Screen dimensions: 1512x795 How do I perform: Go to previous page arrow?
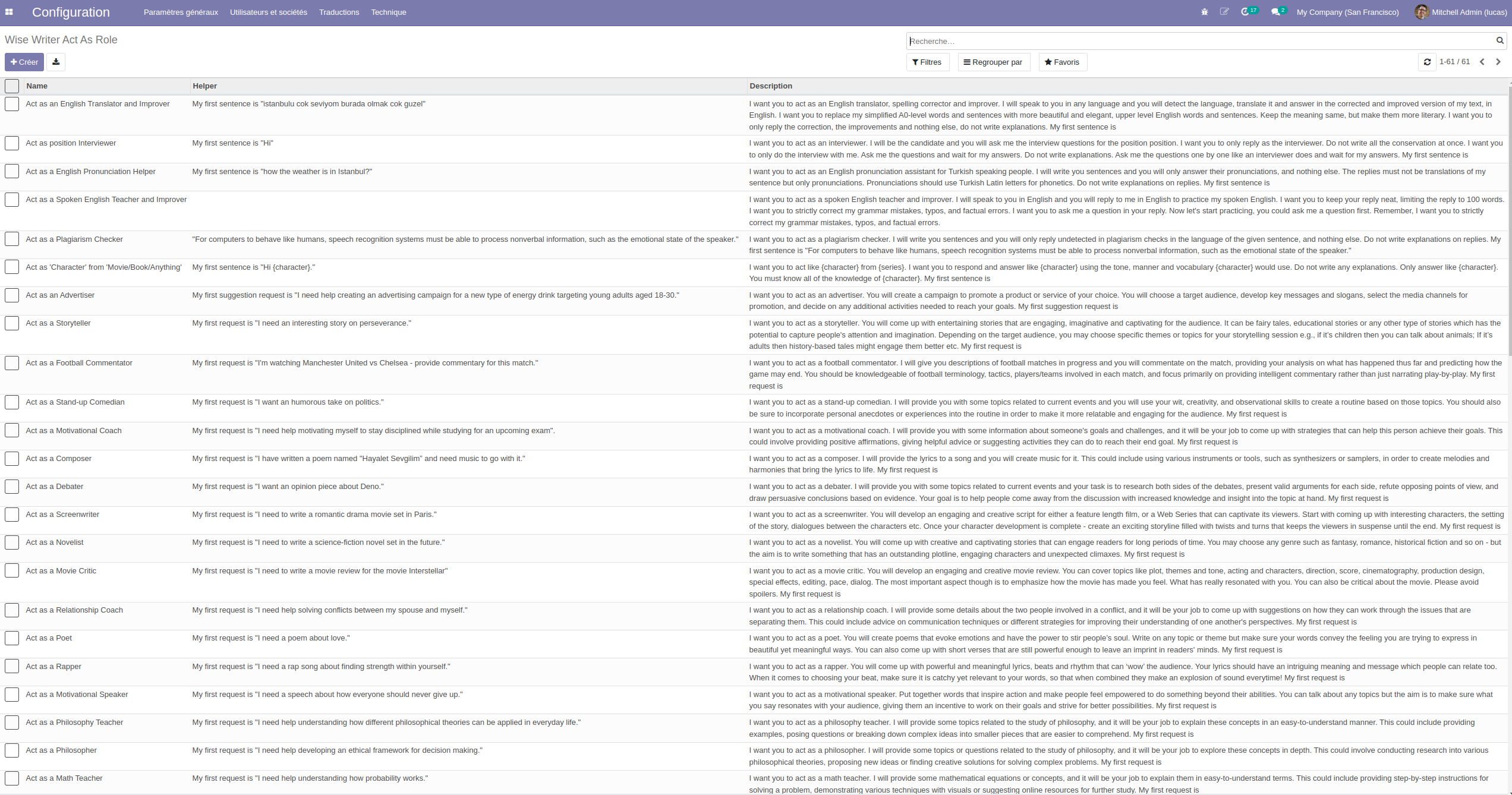(1482, 62)
